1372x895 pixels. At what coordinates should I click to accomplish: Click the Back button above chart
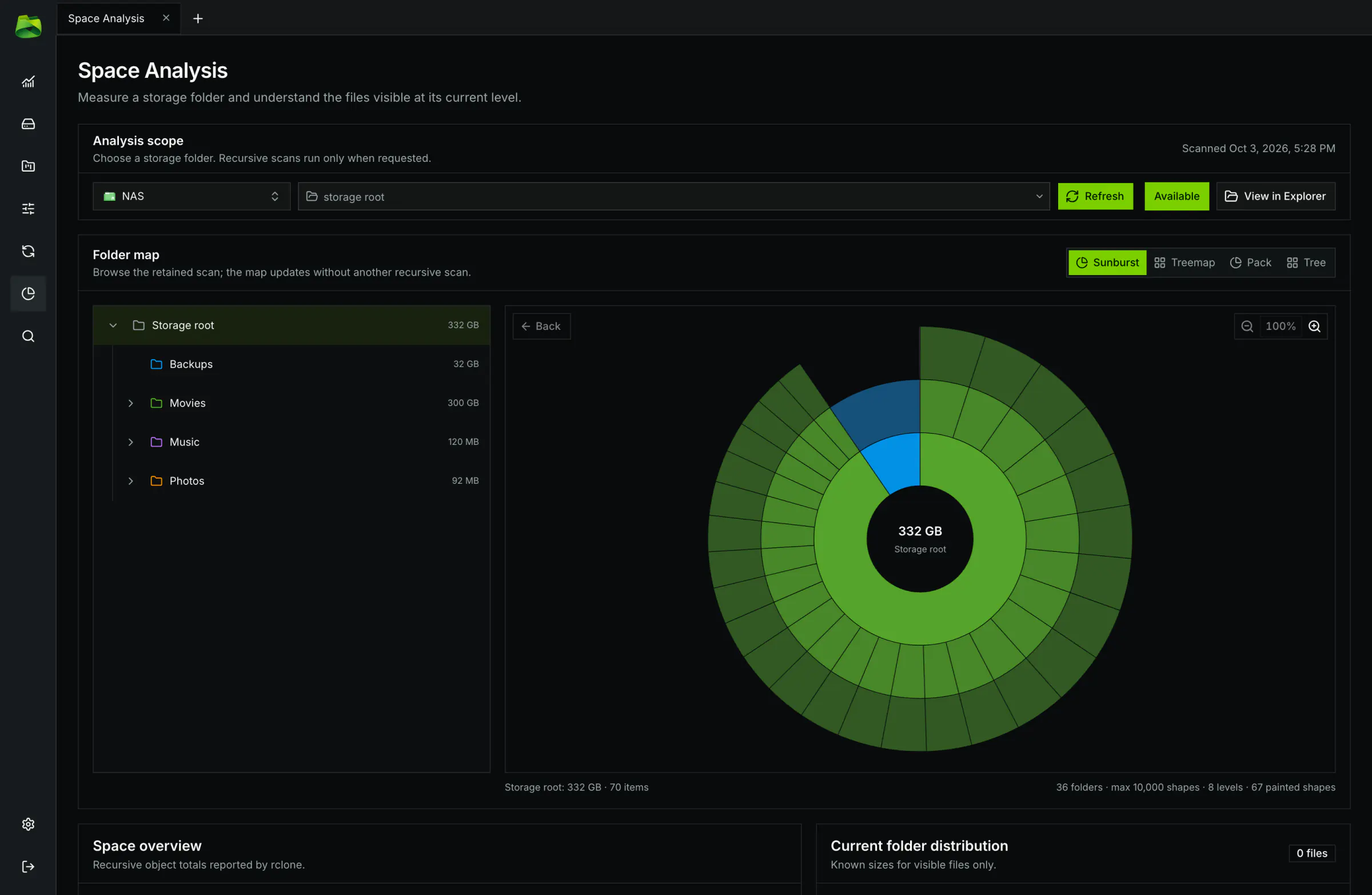pos(541,327)
